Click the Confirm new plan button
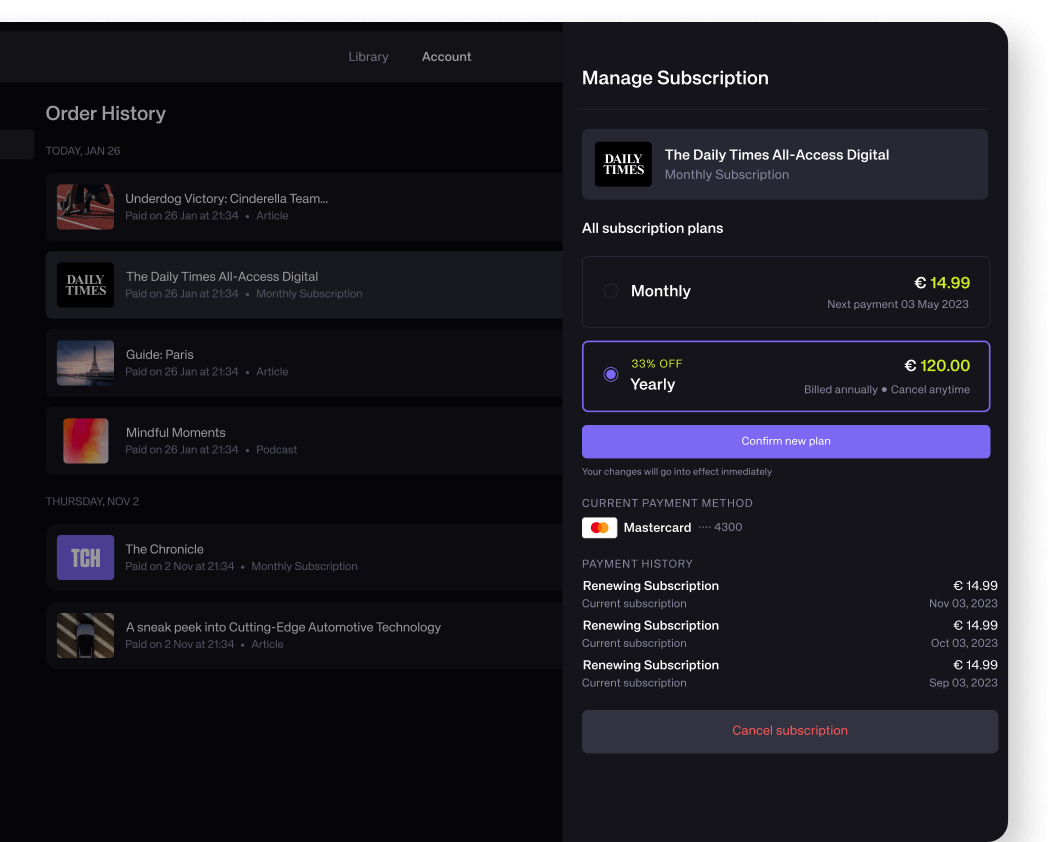 coord(785,441)
